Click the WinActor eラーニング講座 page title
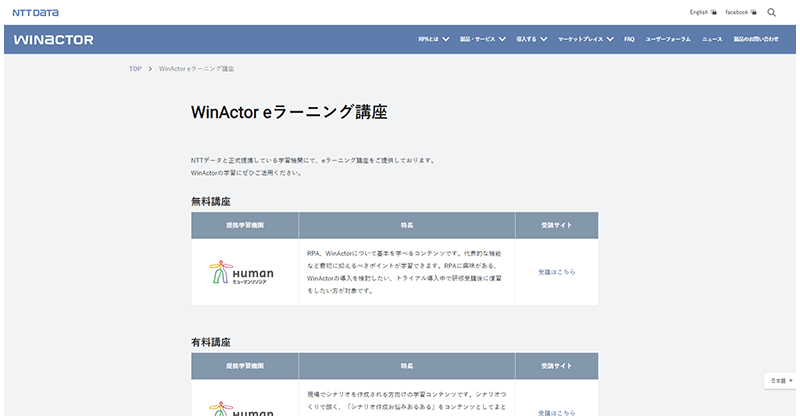This screenshot has height=420, width=800. coord(289,112)
